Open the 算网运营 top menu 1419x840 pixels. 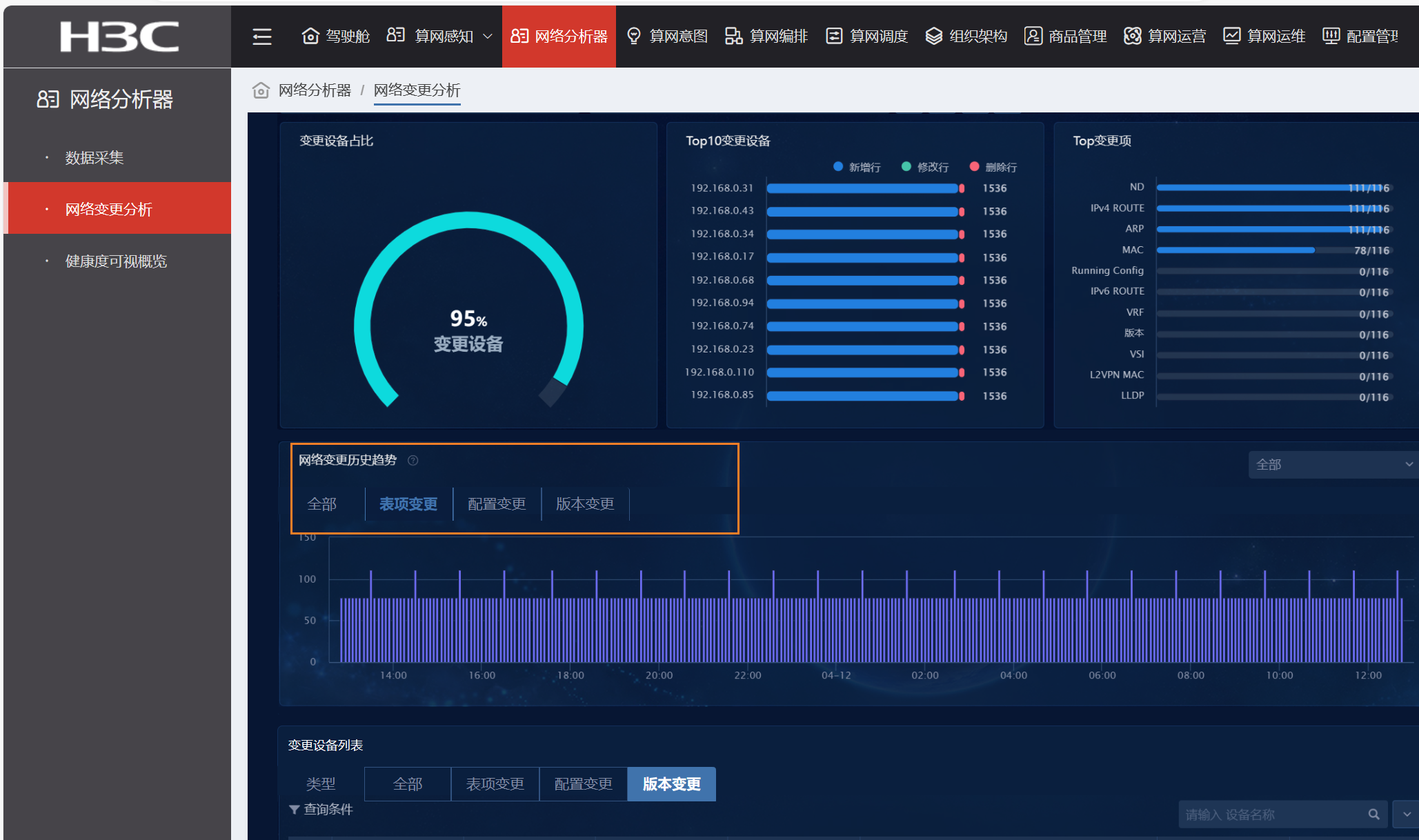tap(1164, 36)
